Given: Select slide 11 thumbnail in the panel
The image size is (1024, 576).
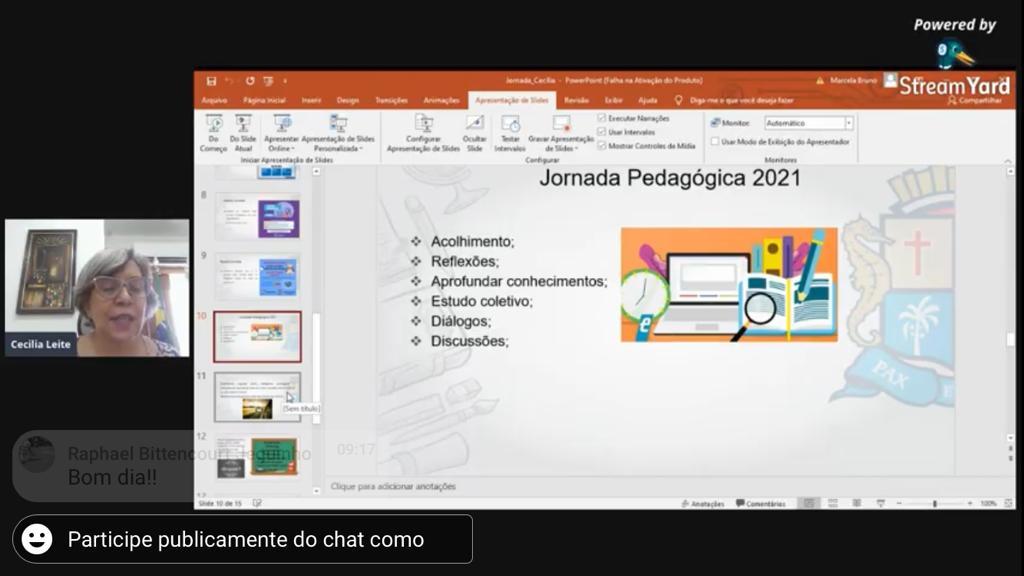Looking at the screenshot, I should pyautogui.click(x=257, y=397).
